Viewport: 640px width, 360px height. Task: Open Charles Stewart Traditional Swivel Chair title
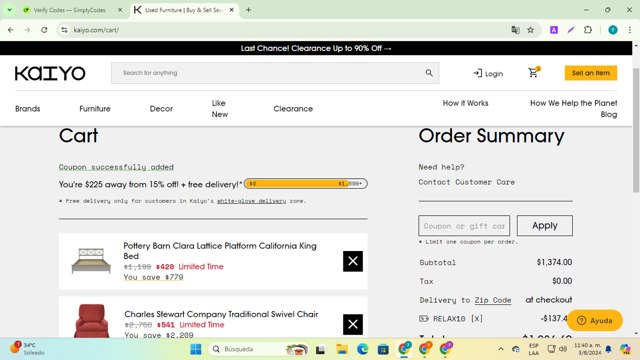click(221, 314)
